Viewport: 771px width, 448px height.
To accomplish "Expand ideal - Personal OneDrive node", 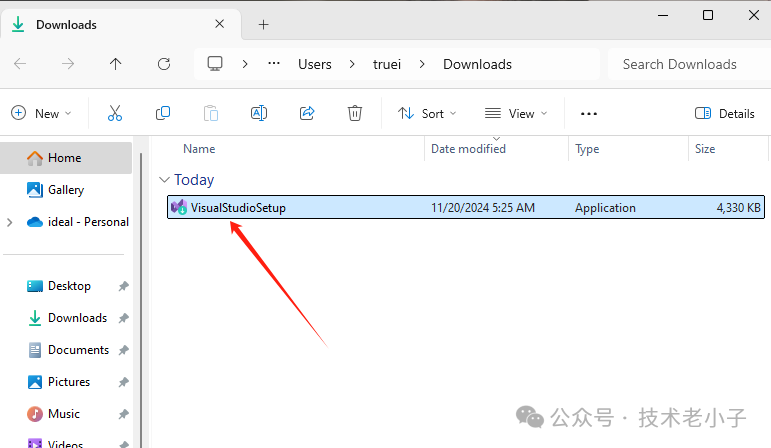I will pos(9,222).
